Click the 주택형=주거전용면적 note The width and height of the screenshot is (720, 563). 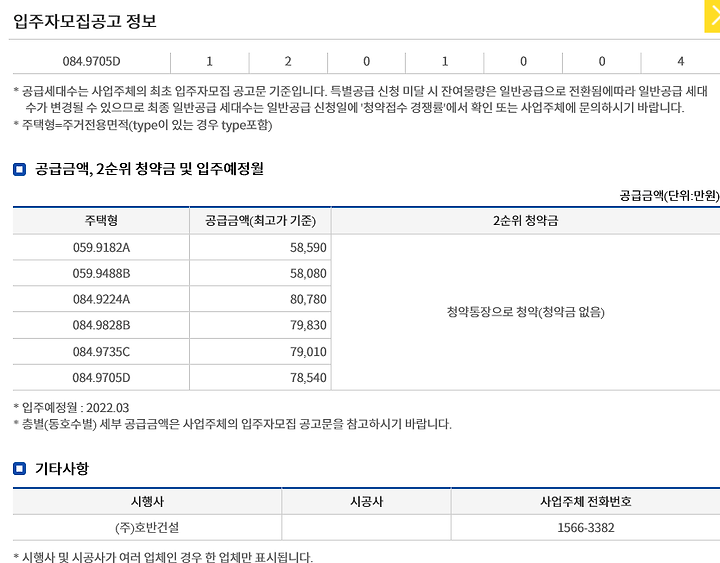[x=143, y=125]
